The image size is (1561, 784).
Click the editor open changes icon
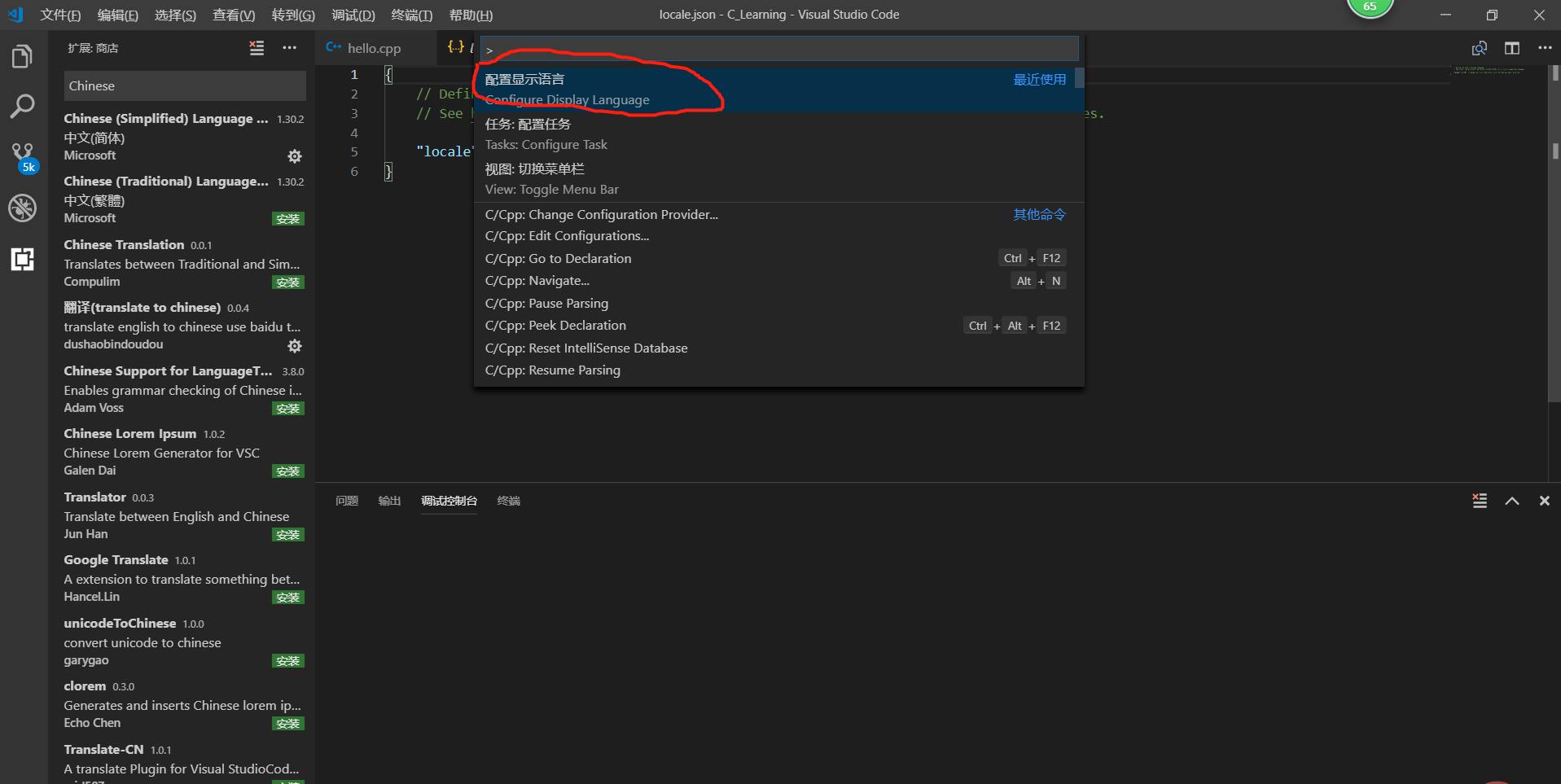(1480, 48)
